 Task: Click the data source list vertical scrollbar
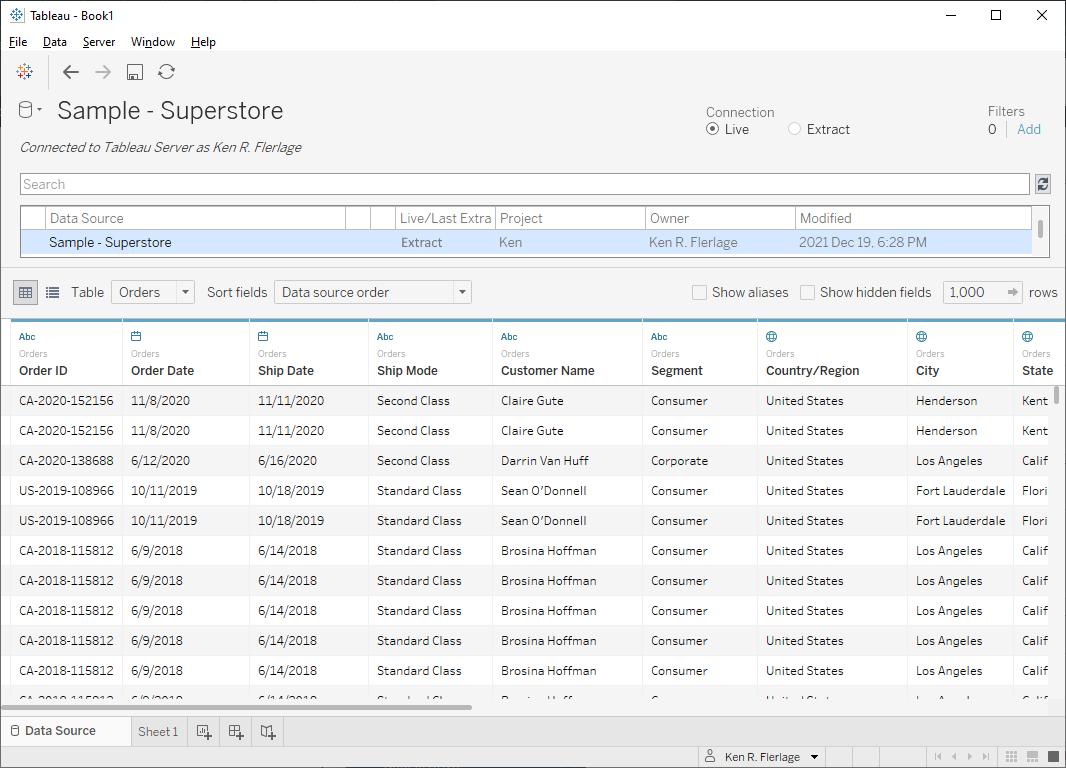[1040, 228]
